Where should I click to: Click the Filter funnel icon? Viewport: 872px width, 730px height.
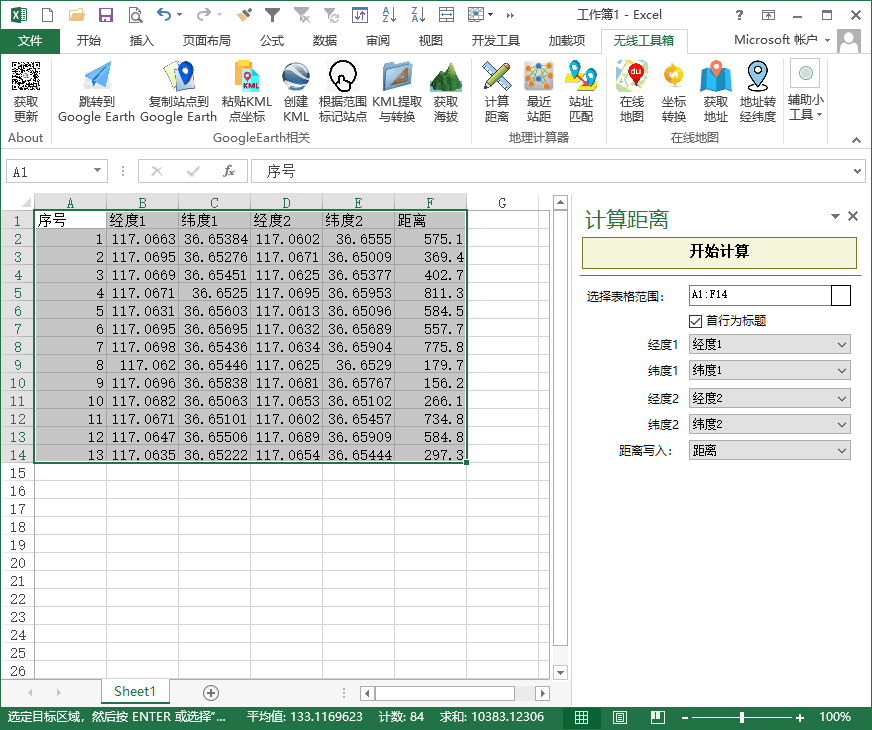coord(272,15)
